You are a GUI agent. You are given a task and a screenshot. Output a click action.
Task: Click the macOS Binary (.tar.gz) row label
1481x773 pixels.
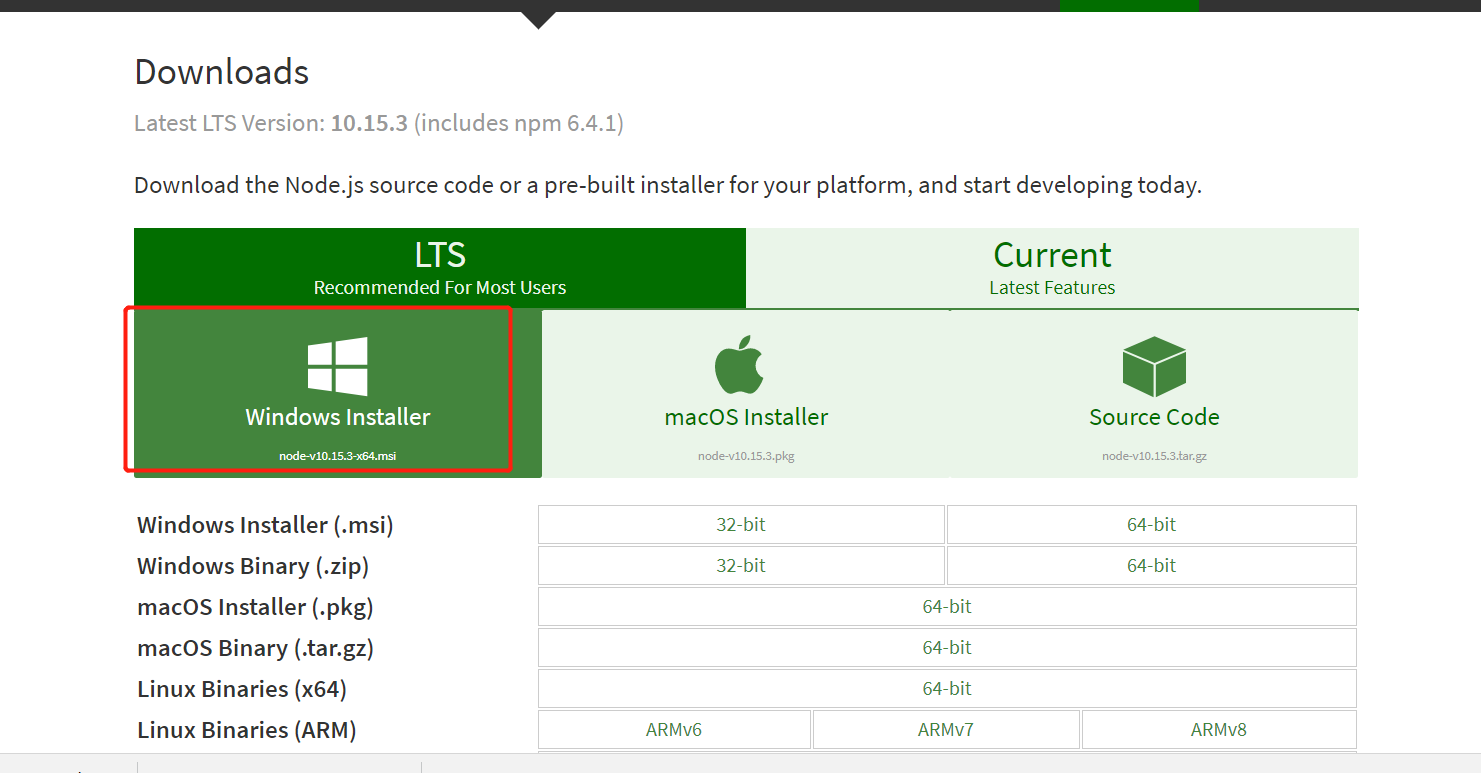pos(255,648)
